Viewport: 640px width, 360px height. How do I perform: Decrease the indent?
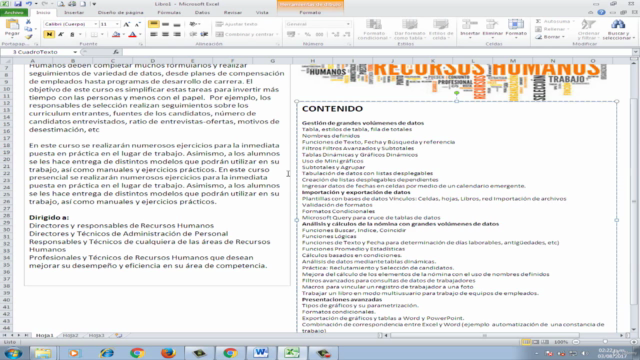tap(193, 35)
